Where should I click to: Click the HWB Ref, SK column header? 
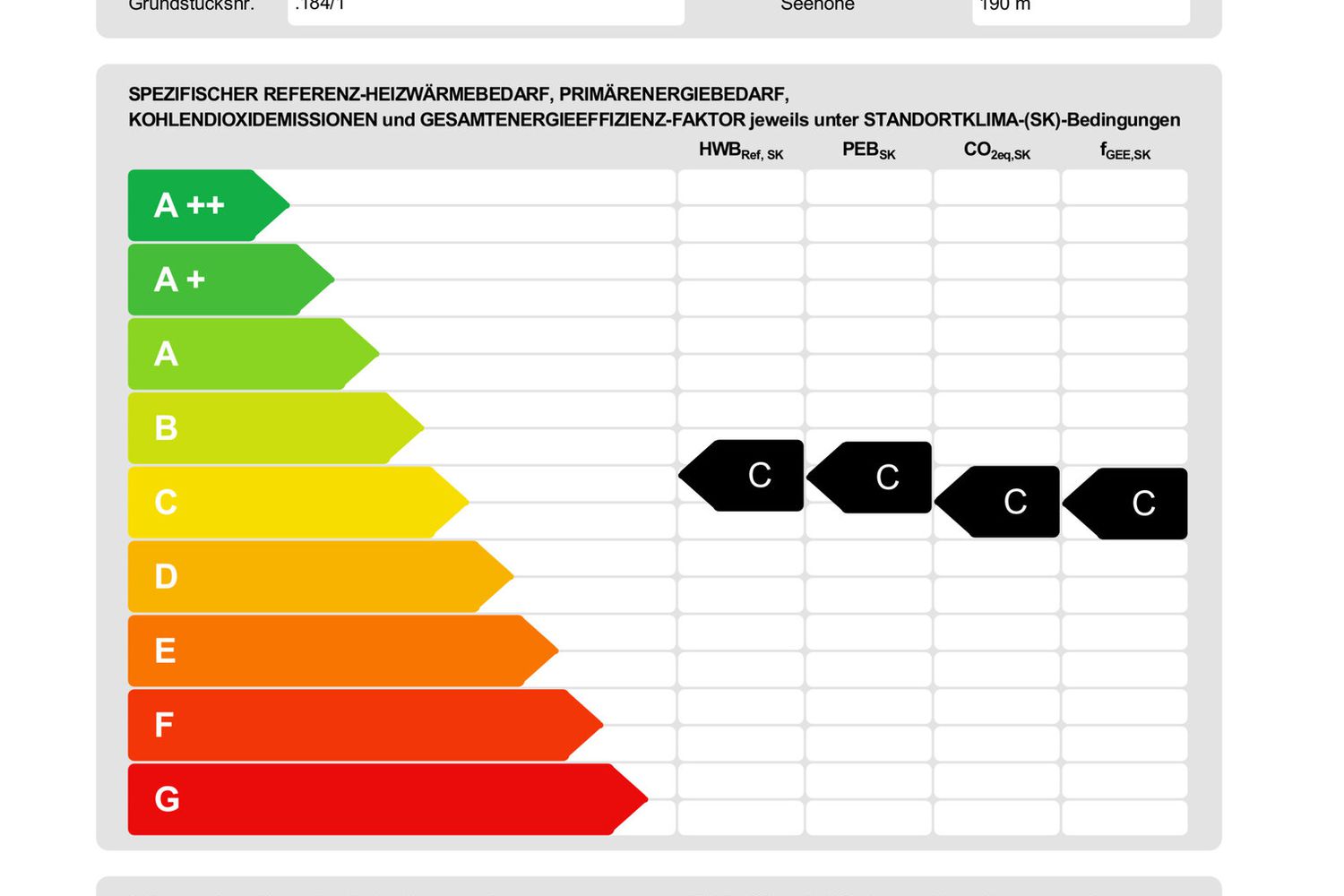coord(741,151)
